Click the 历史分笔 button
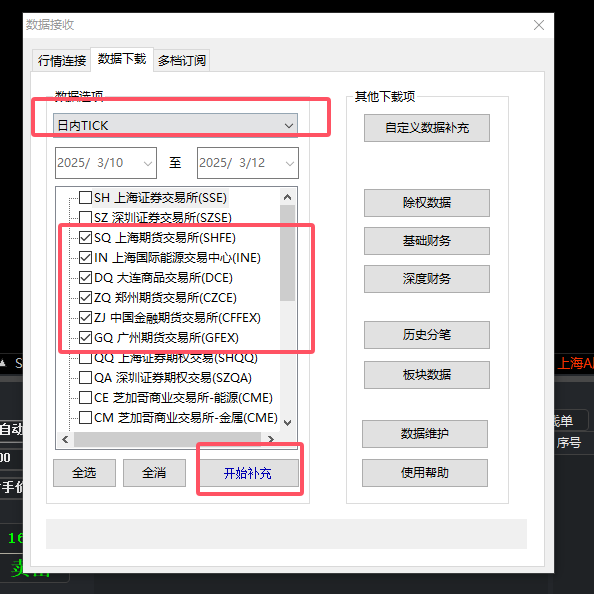The width and height of the screenshot is (594, 594). [x=427, y=335]
